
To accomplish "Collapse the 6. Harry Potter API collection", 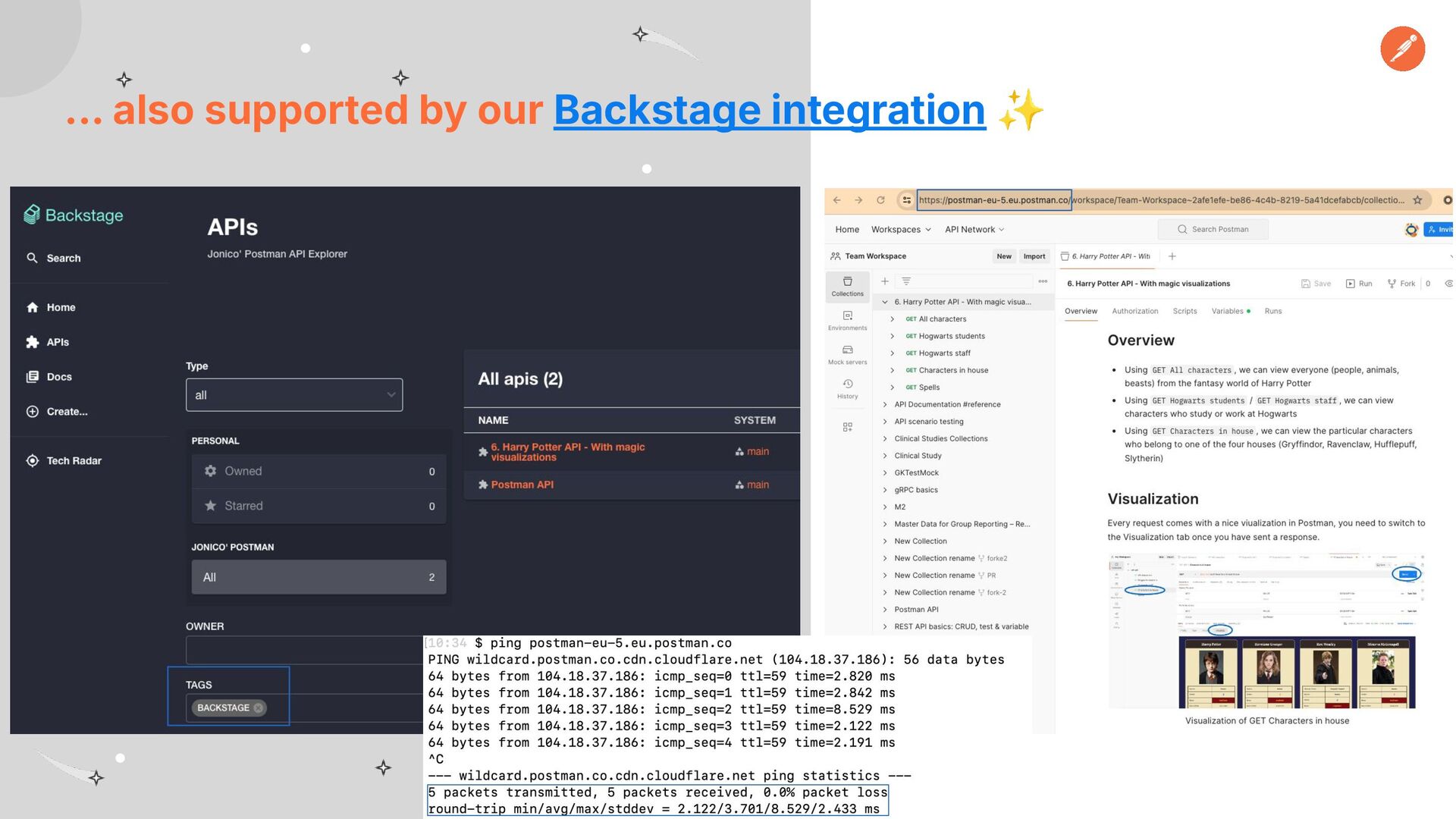I will [884, 302].
